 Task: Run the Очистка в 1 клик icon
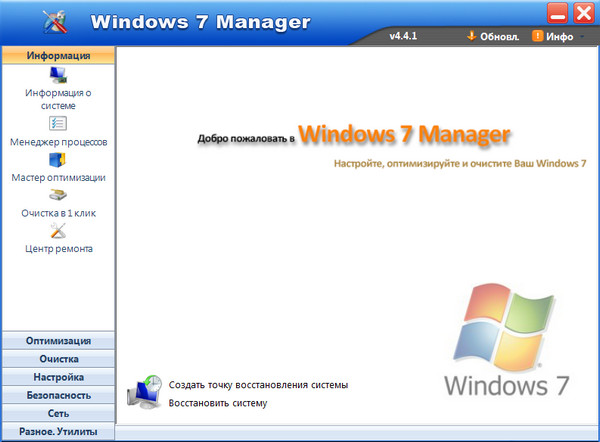click(58, 195)
